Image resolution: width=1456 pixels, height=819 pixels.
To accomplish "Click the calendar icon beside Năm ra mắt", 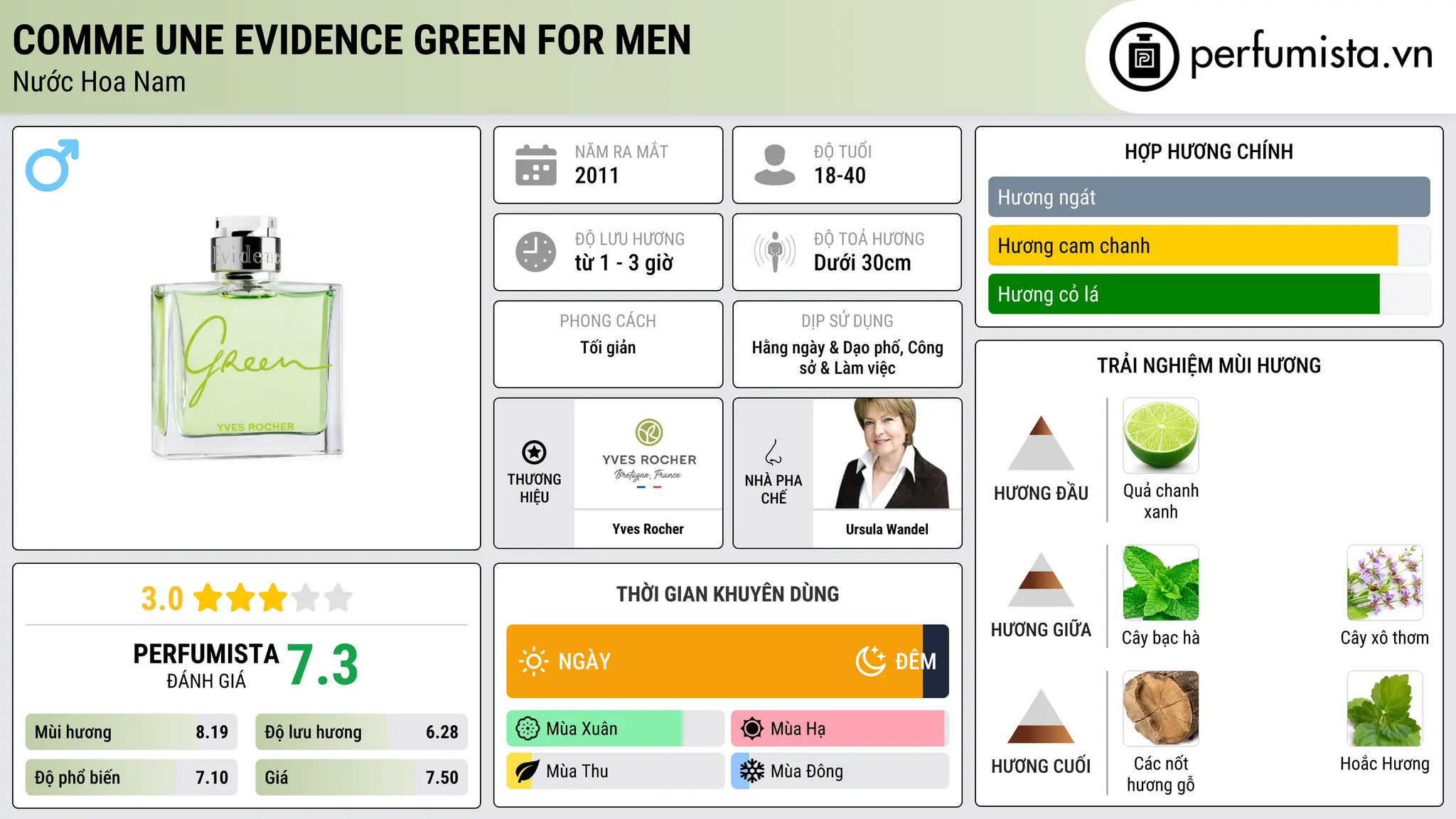I will pyautogui.click(x=536, y=165).
